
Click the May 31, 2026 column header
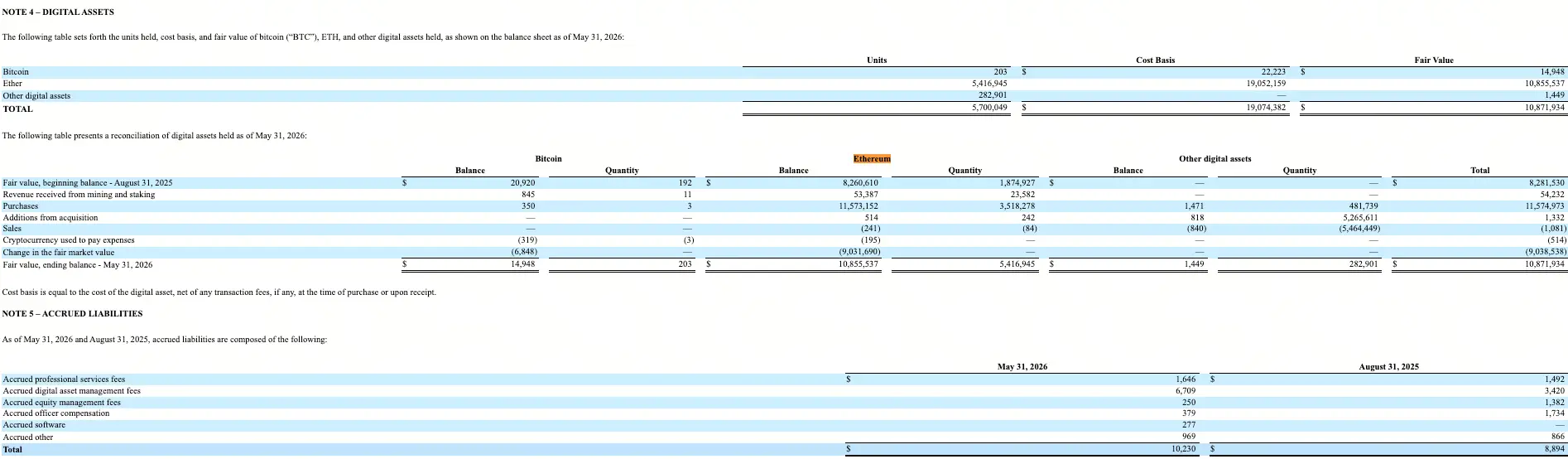[1022, 366]
